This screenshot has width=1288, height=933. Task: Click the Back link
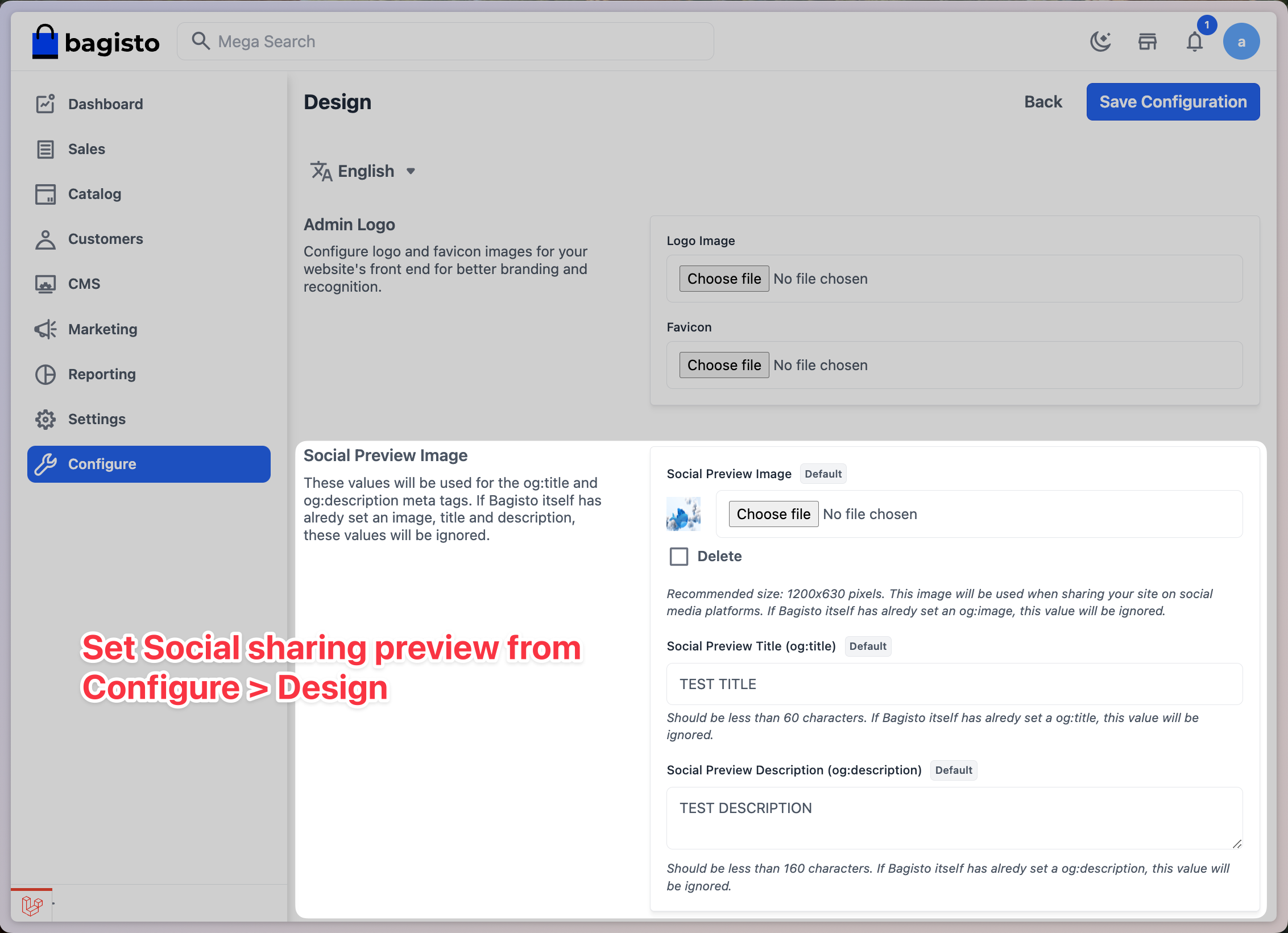(x=1043, y=102)
